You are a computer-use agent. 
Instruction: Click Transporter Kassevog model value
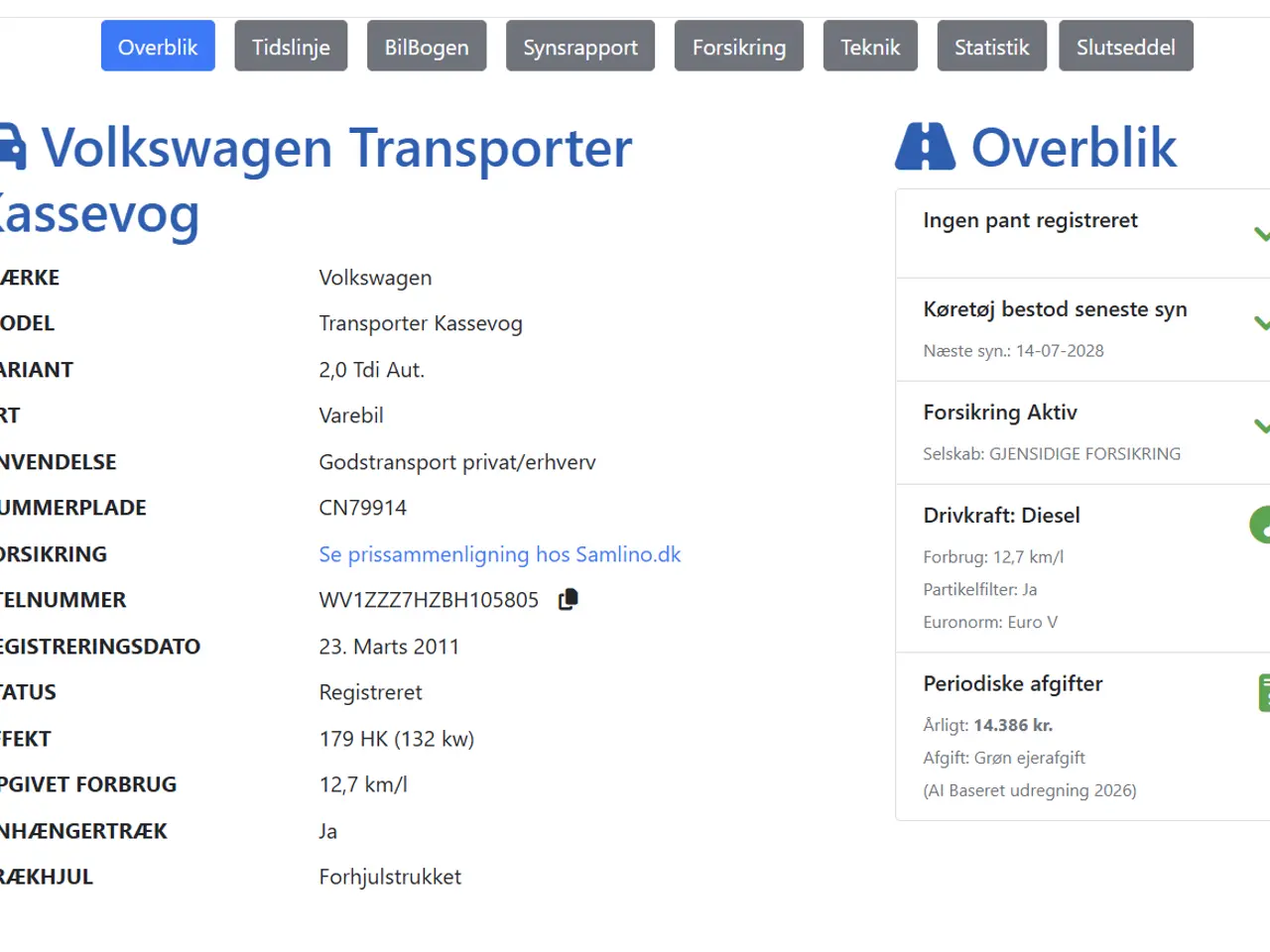[x=421, y=323]
